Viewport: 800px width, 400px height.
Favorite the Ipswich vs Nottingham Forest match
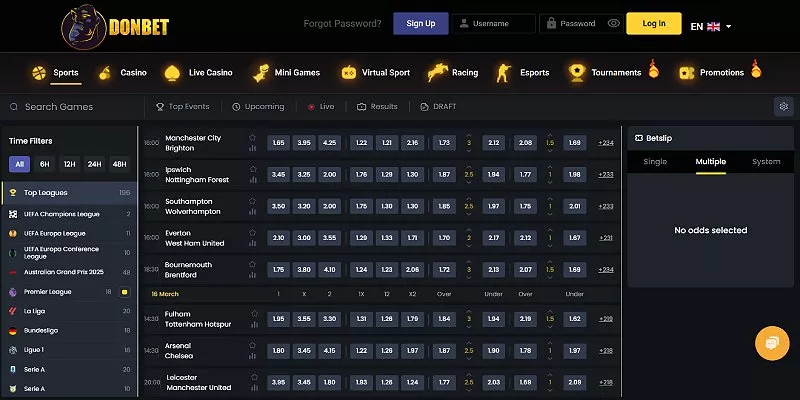(x=253, y=169)
